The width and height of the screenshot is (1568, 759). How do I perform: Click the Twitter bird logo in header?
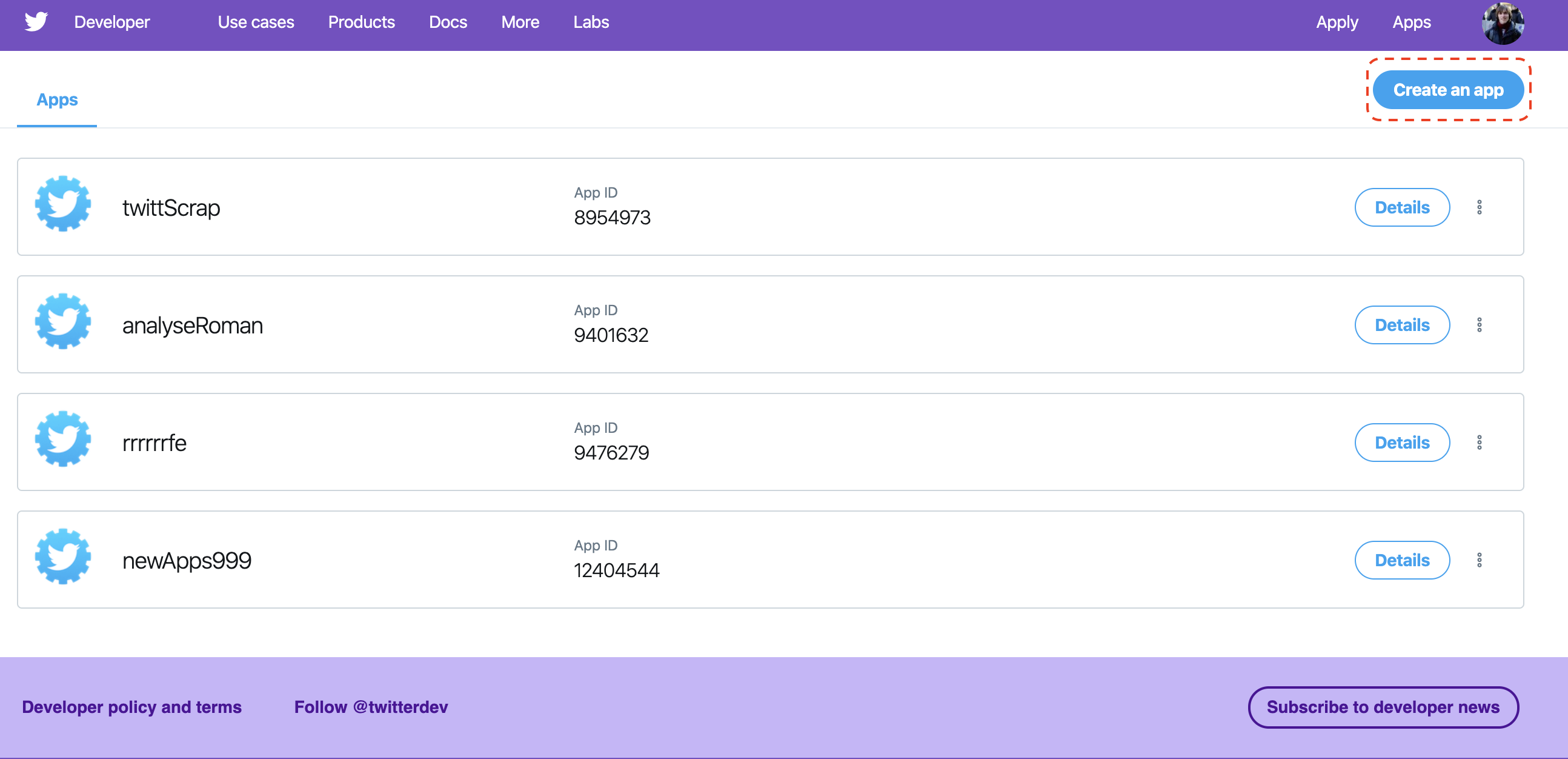[x=36, y=22]
